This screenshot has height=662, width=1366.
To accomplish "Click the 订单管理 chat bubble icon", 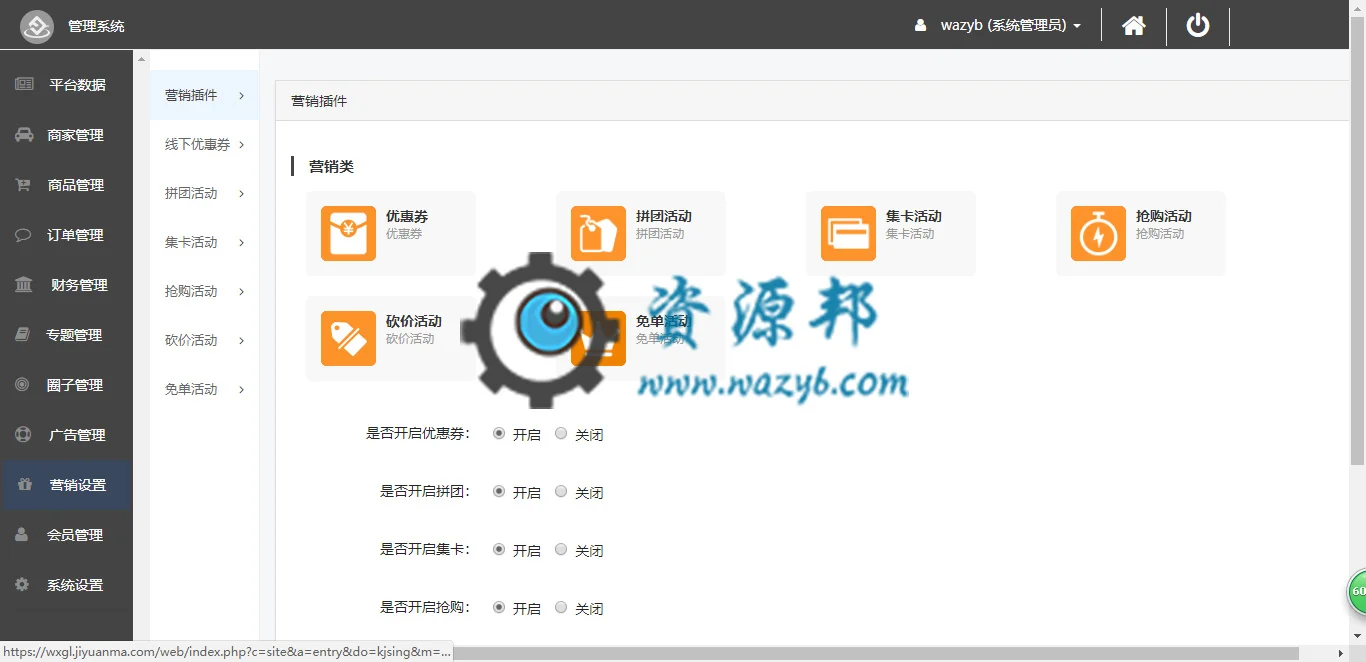I will coord(23,235).
